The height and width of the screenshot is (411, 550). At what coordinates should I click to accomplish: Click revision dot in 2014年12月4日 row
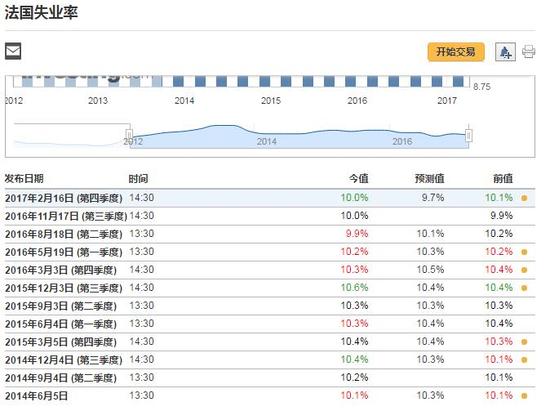(524, 360)
